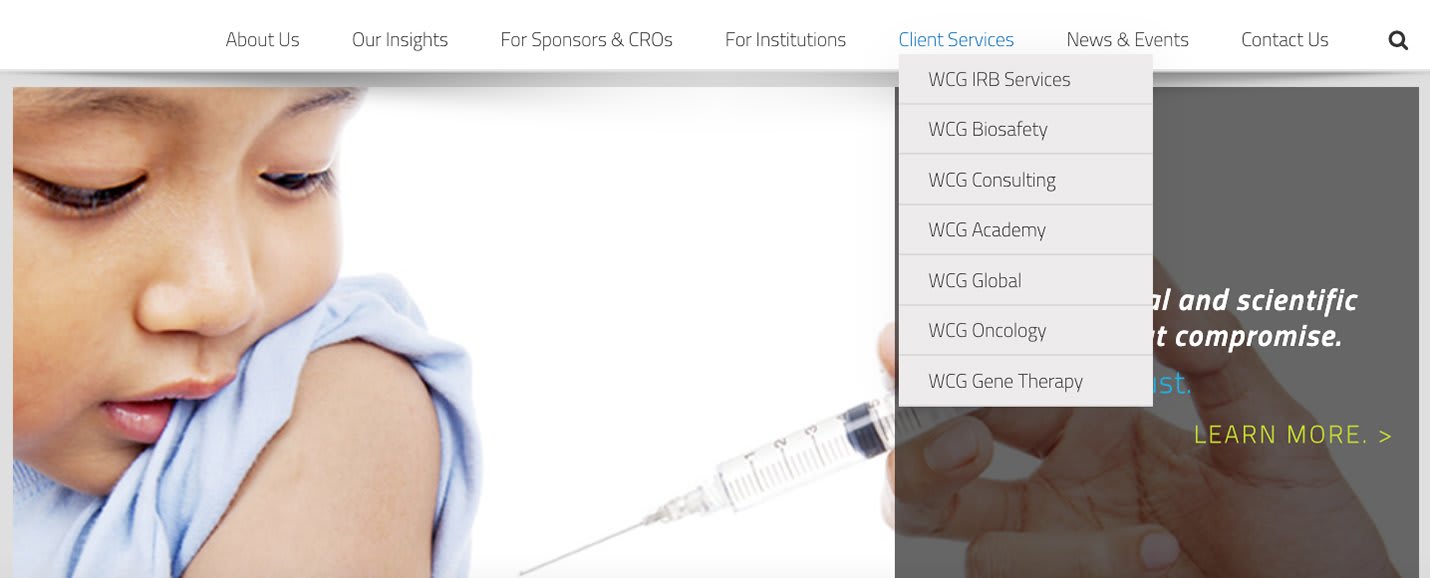
Task: Select WCG Global option
Action: pyautogui.click(x=1026, y=280)
